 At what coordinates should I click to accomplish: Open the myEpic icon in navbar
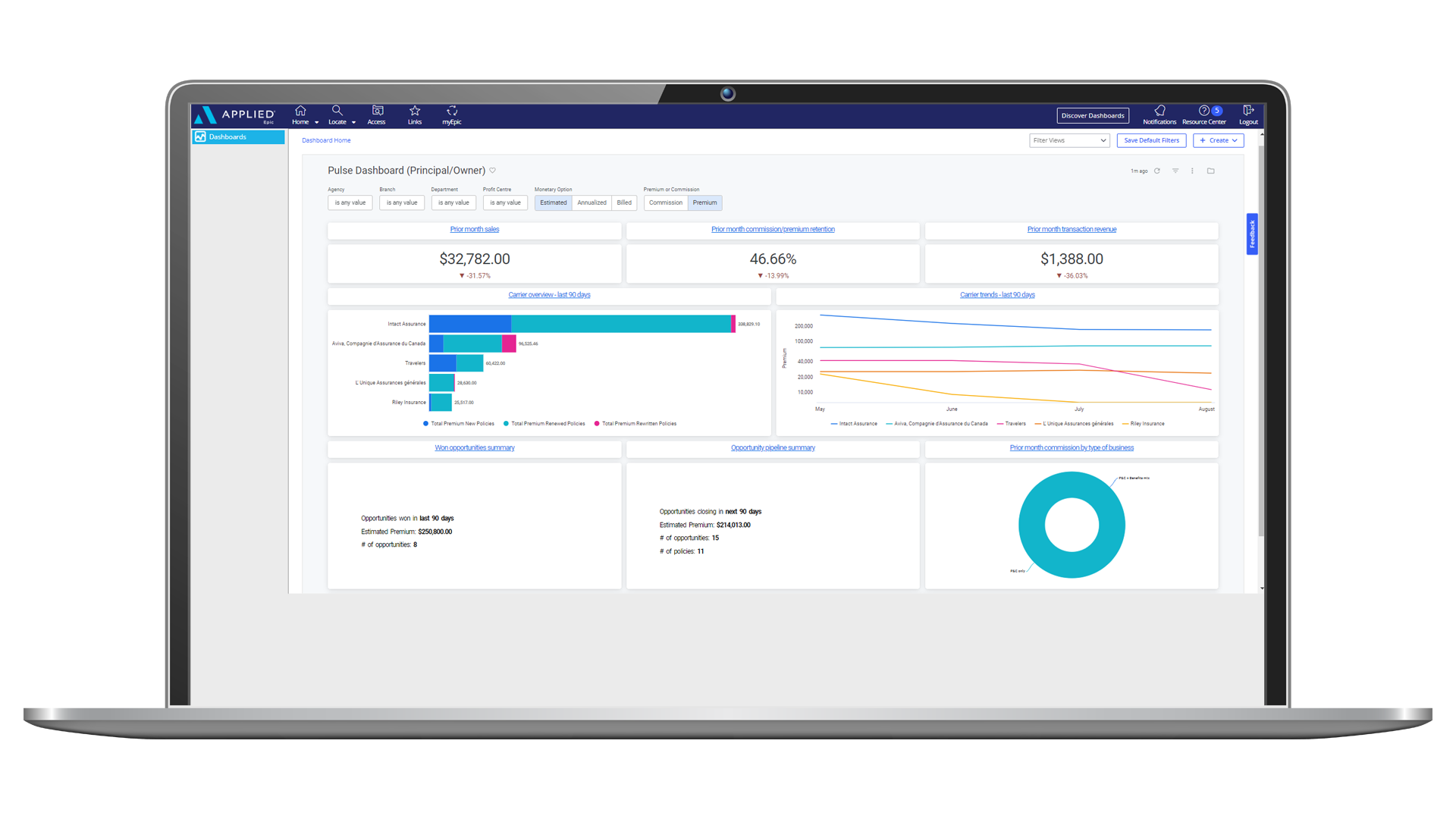coord(452,111)
